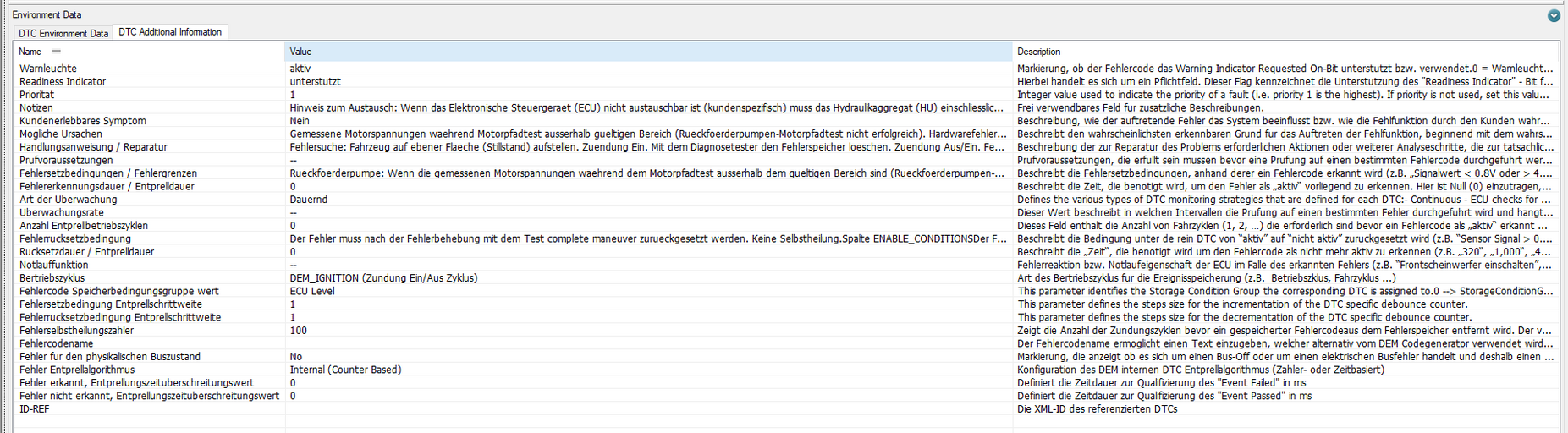Switch to DTC Environment Data tab
Image resolution: width=1568 pixels, height=433 pixels.
point(63,33)
